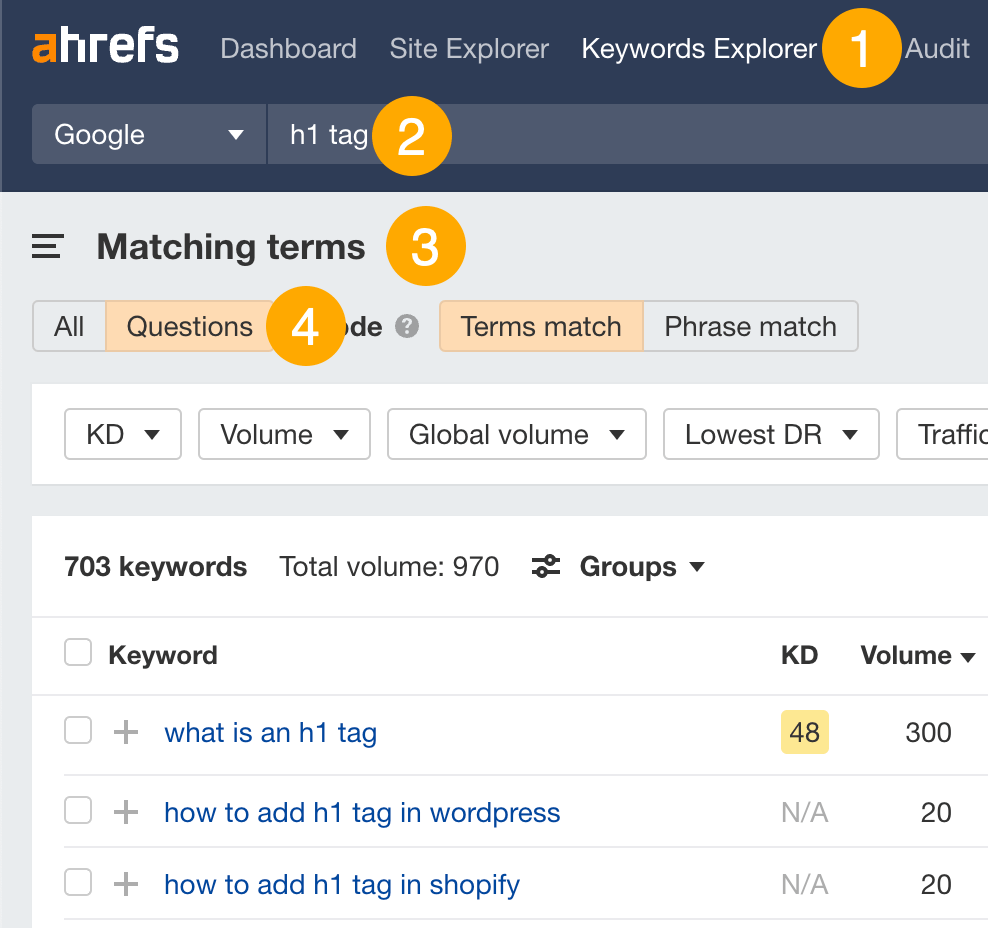The width and height of the screenshot is (988, 928).
Task: Select the Phrase match filter
Action: (x=750, y=326)
